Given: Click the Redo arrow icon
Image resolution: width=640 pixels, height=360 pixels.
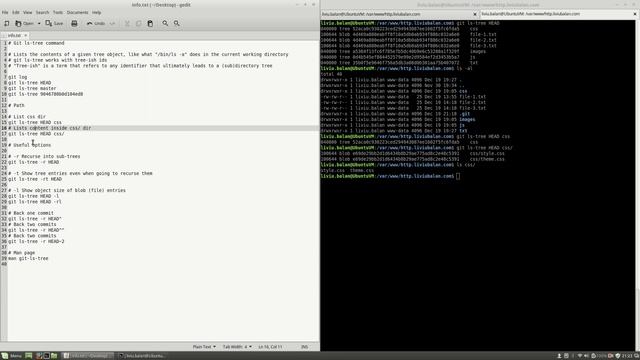Looking at the screenshot, I should (x=112, y=24).
